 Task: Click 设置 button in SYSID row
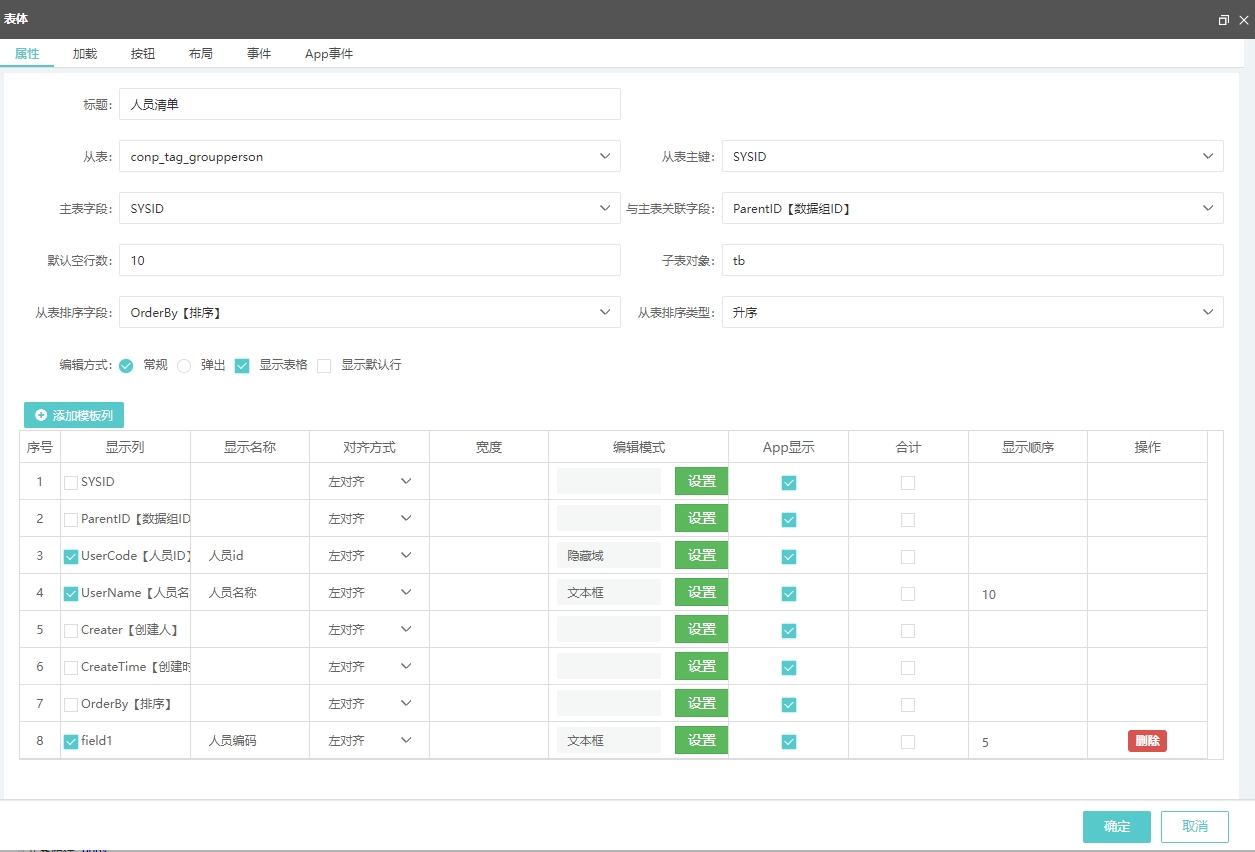pos(701,481)
